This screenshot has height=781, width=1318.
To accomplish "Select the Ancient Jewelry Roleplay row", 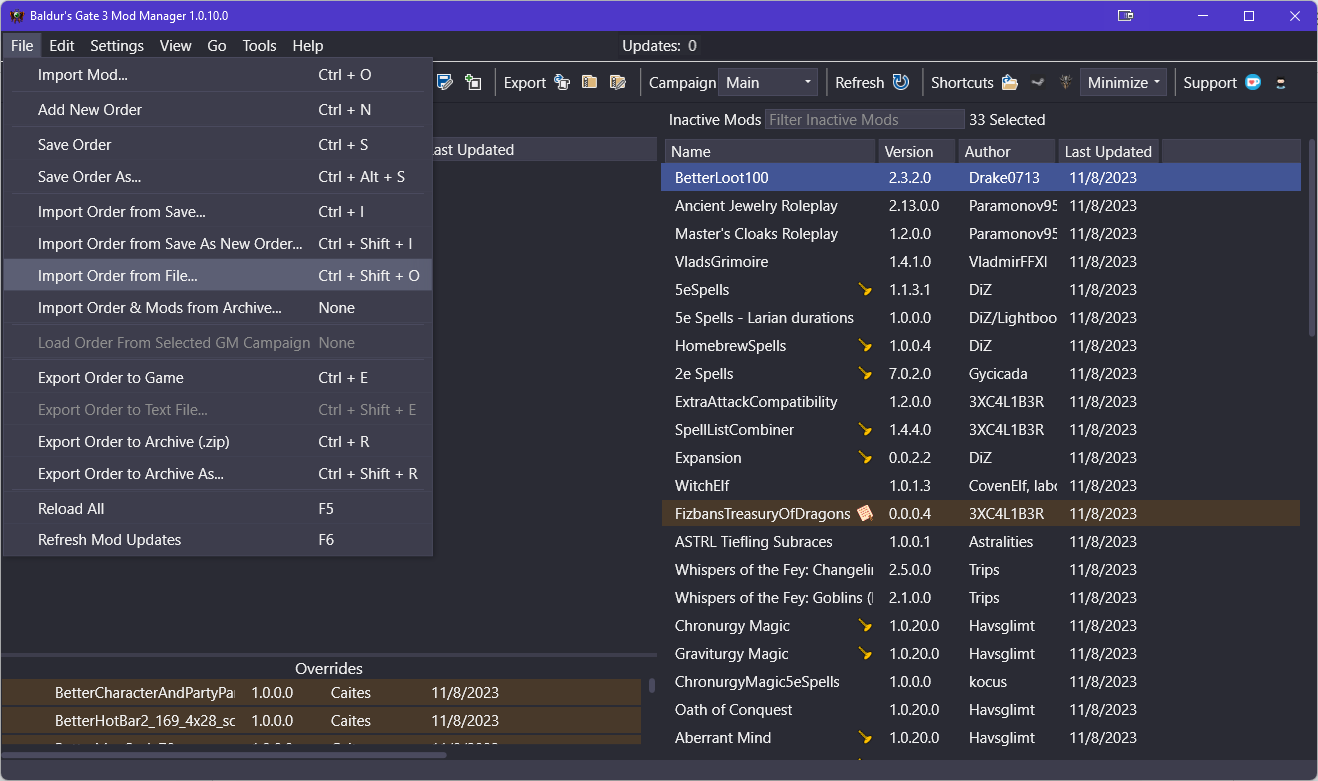I will coord(980,206).
